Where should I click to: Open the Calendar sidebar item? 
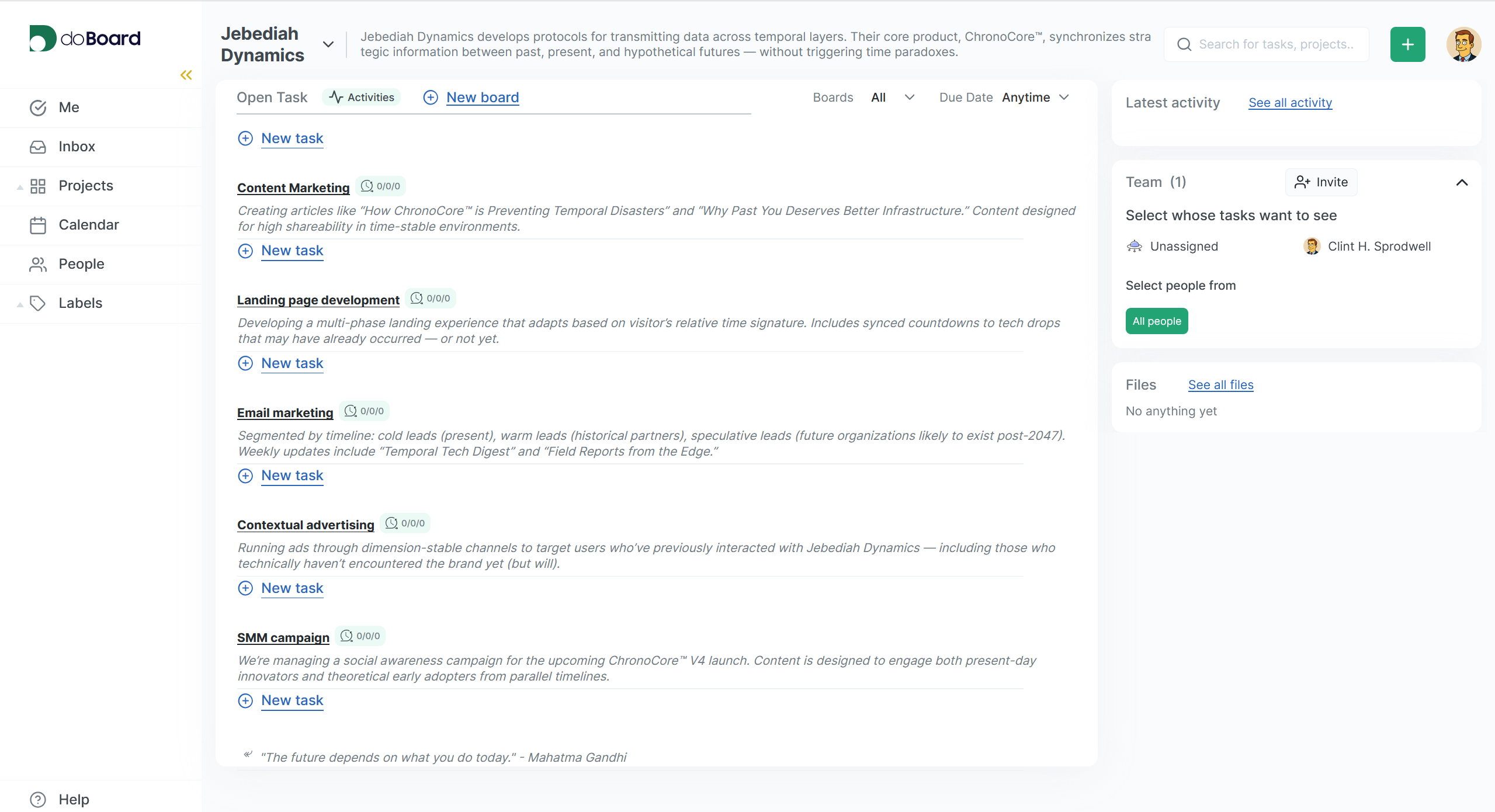click(88, 225)
